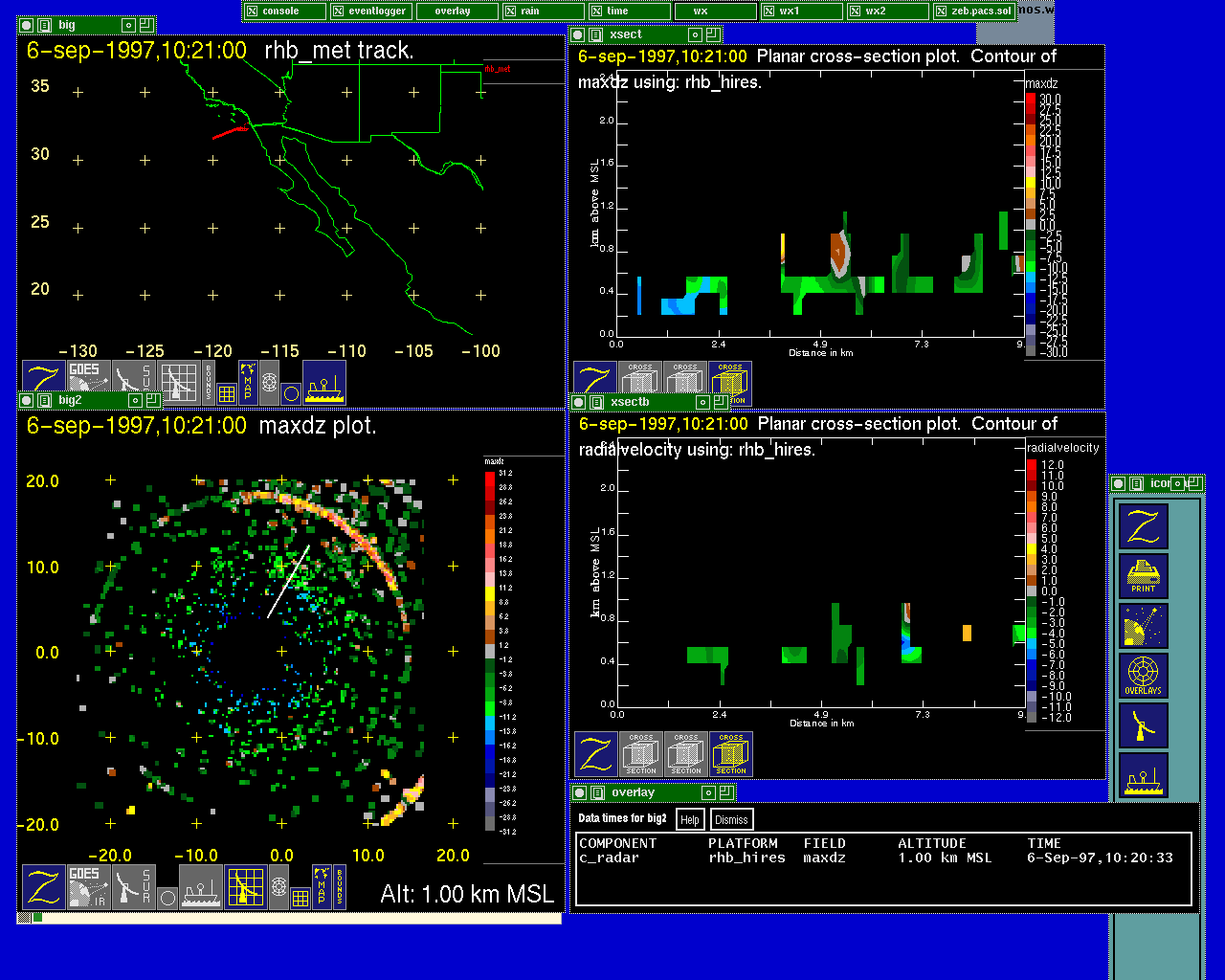Click the BOUNDS icon in big2 toolbar
The width and height of the screenshot is (1225, 980).
coord(340,887)
